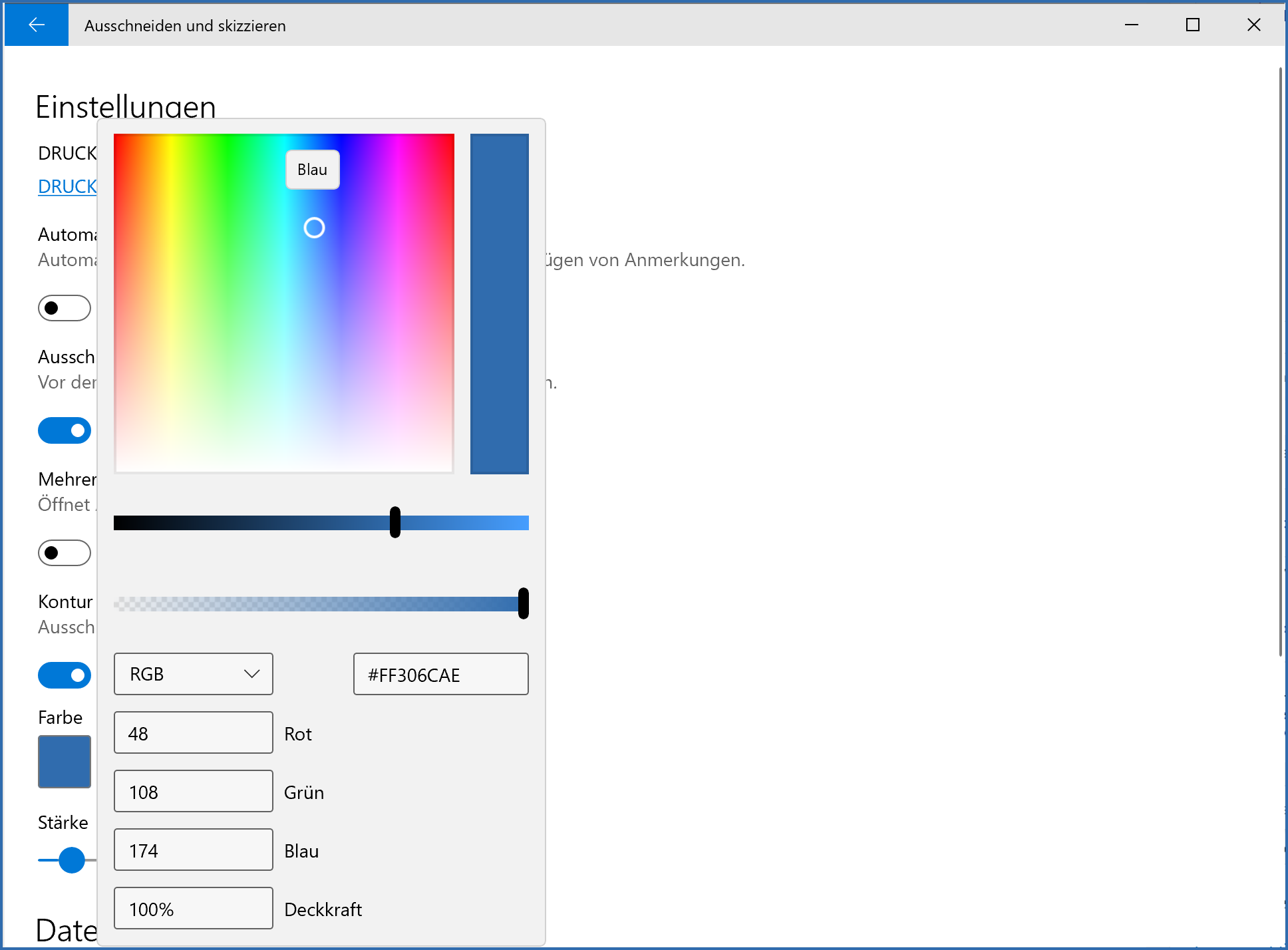Click the back arrow in the title bar
The image size is (1288, 950).
click(37, 25)
